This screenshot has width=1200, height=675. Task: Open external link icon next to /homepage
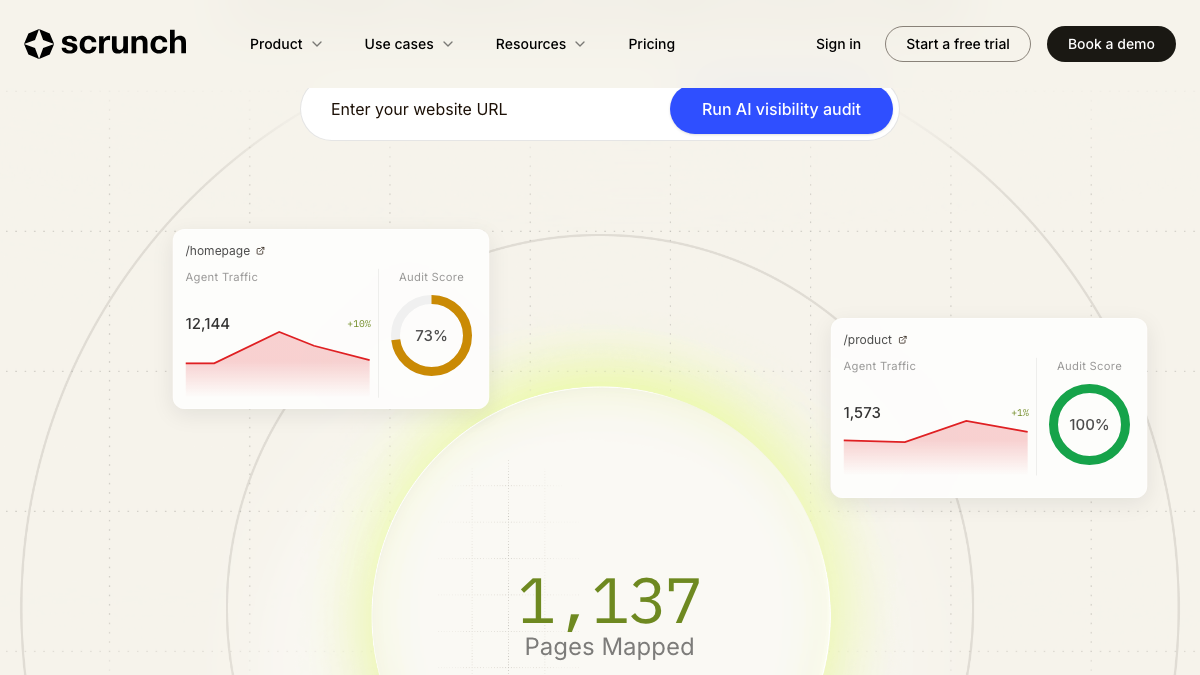261,251
